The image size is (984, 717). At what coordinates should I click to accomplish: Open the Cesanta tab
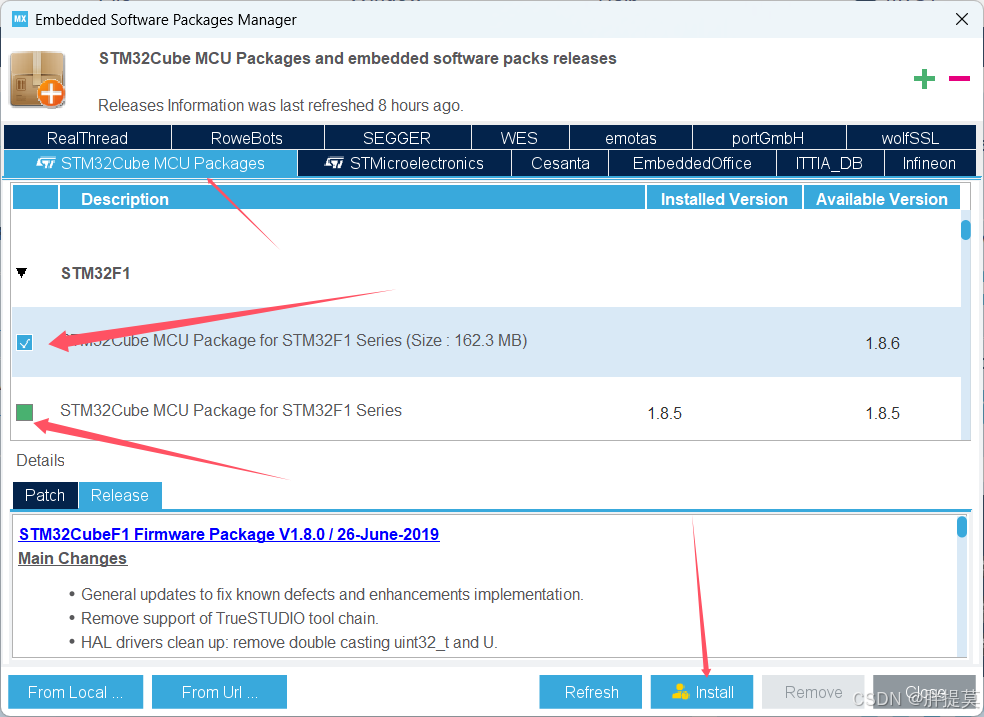560,163
